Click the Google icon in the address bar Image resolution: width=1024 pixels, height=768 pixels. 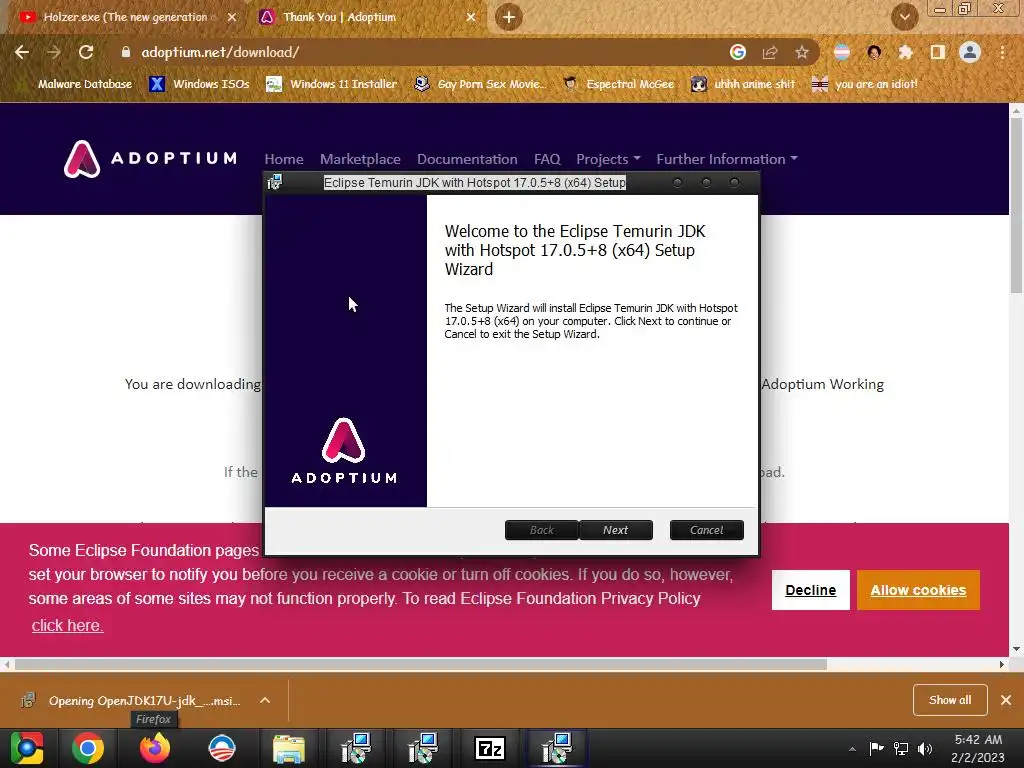coord(738,52)
